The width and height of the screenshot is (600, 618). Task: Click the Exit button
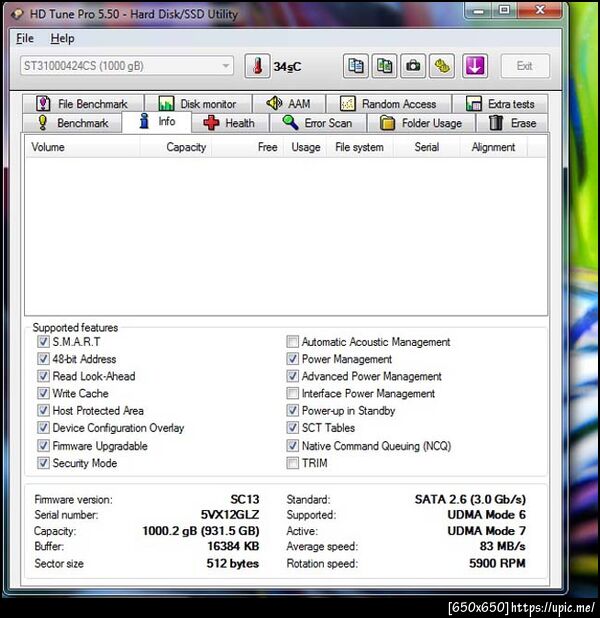click(525, 66)
